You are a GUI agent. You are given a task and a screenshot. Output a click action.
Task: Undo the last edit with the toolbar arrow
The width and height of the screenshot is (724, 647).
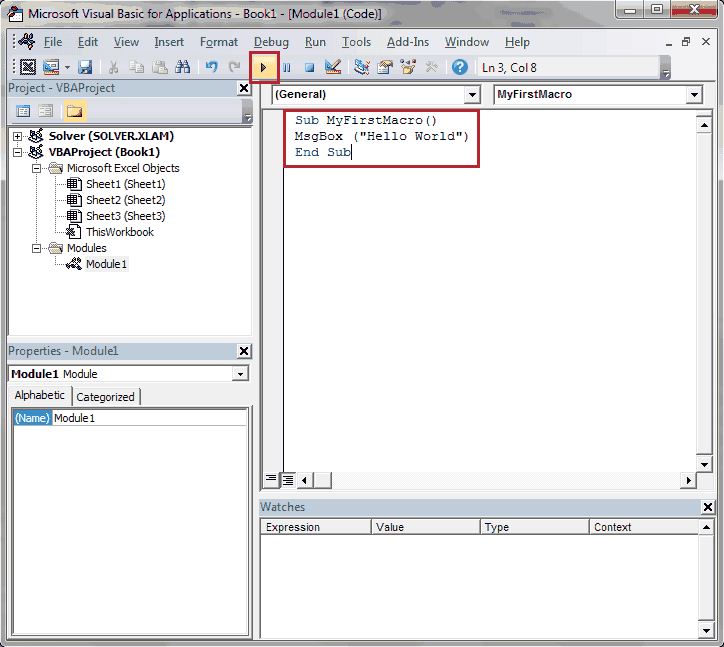click(211, 67)
